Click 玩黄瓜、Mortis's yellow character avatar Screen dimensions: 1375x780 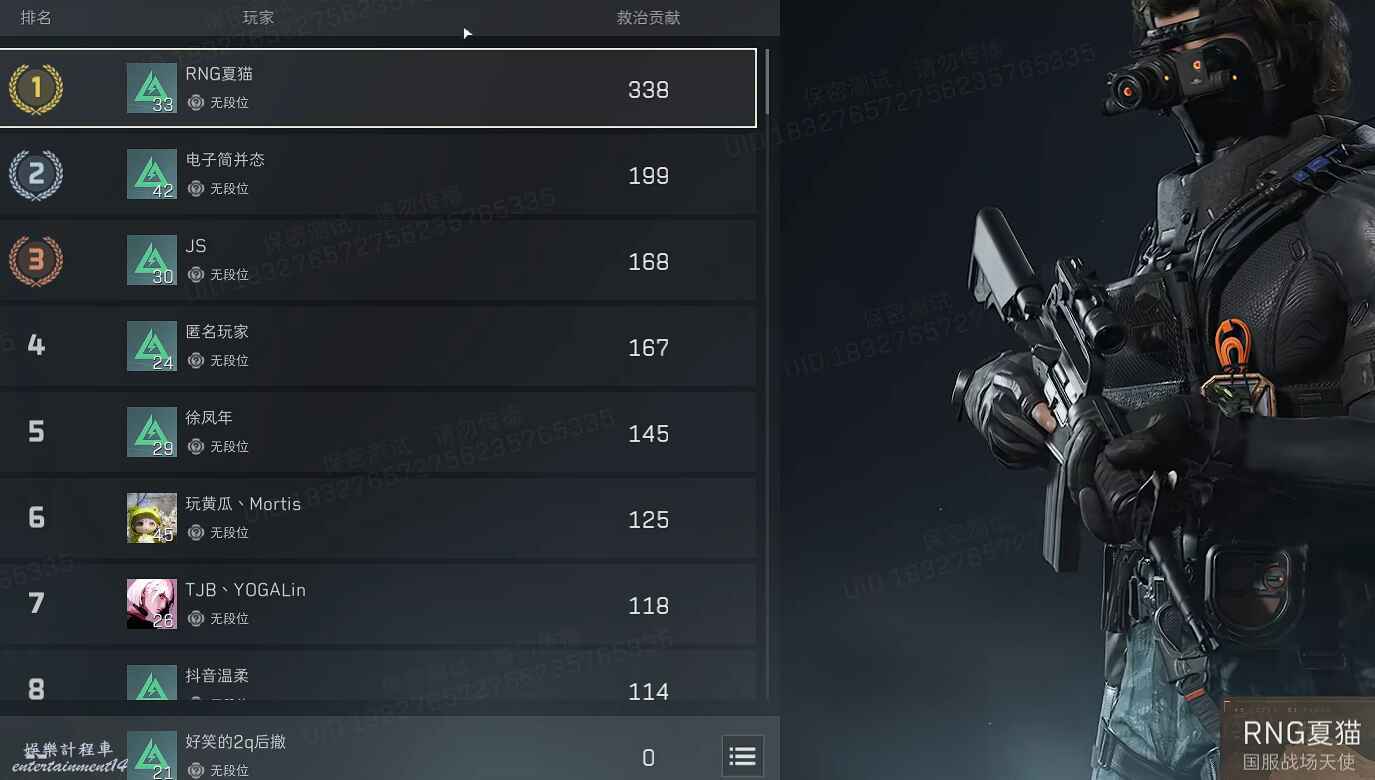pyautogui.click(x=152, y=518)
